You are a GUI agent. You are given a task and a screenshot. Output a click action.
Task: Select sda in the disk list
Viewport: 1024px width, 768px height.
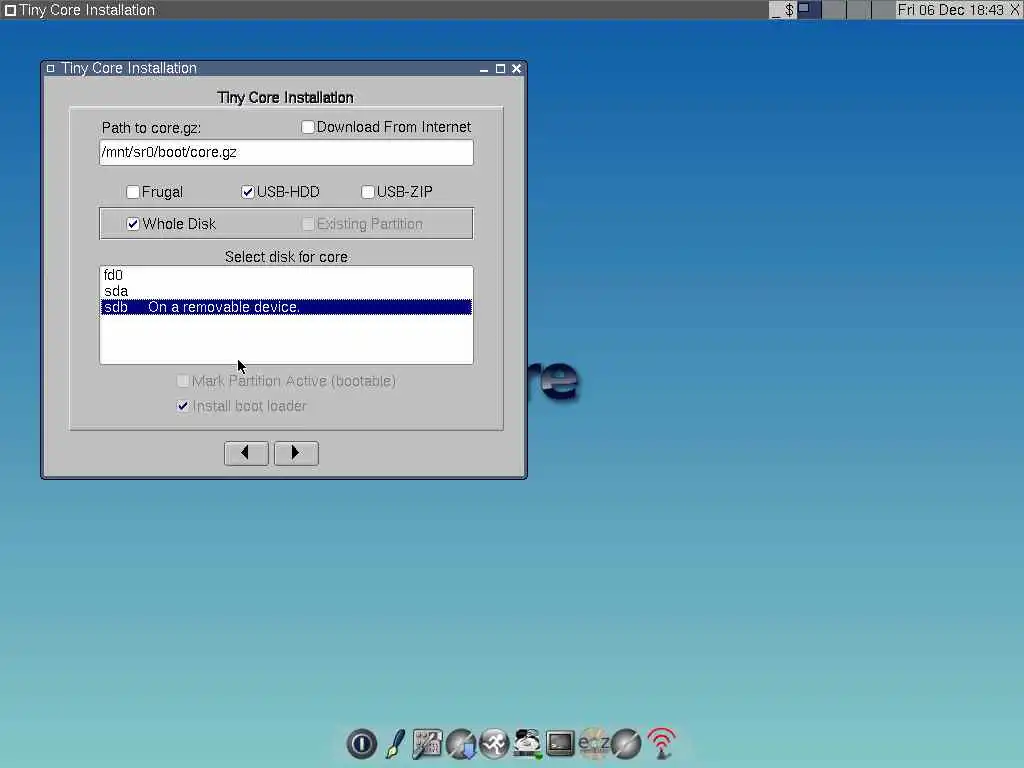(286, 291)
